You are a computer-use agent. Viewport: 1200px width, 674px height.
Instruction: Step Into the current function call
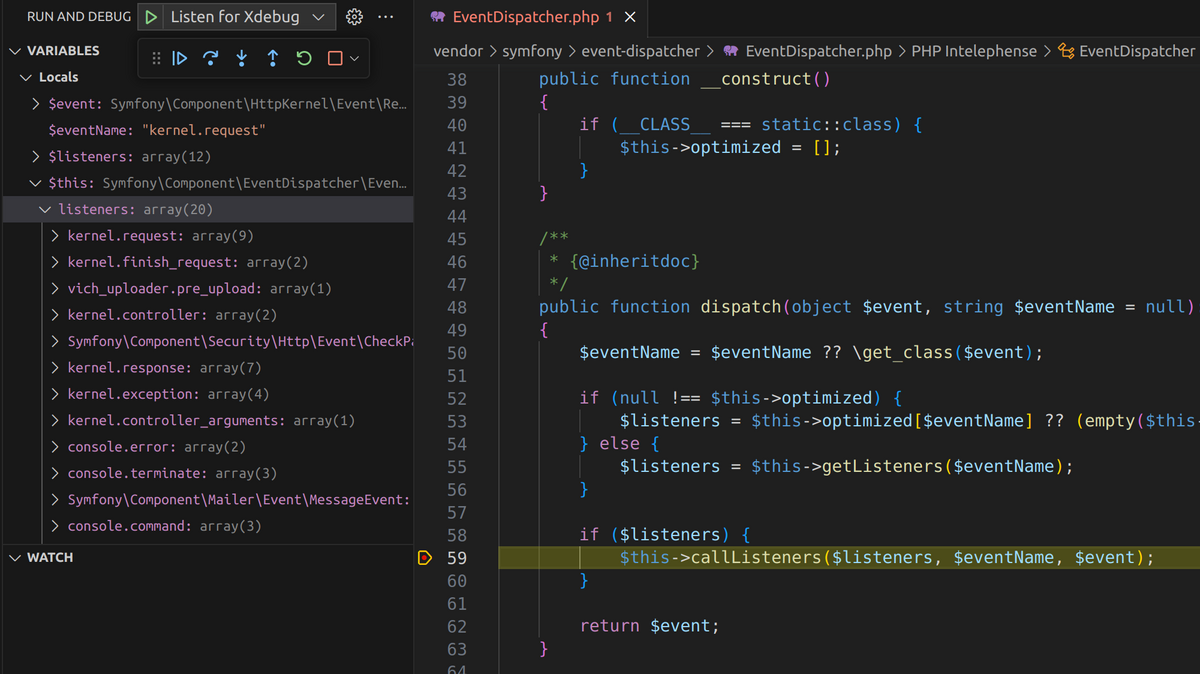tap(241, 58)
